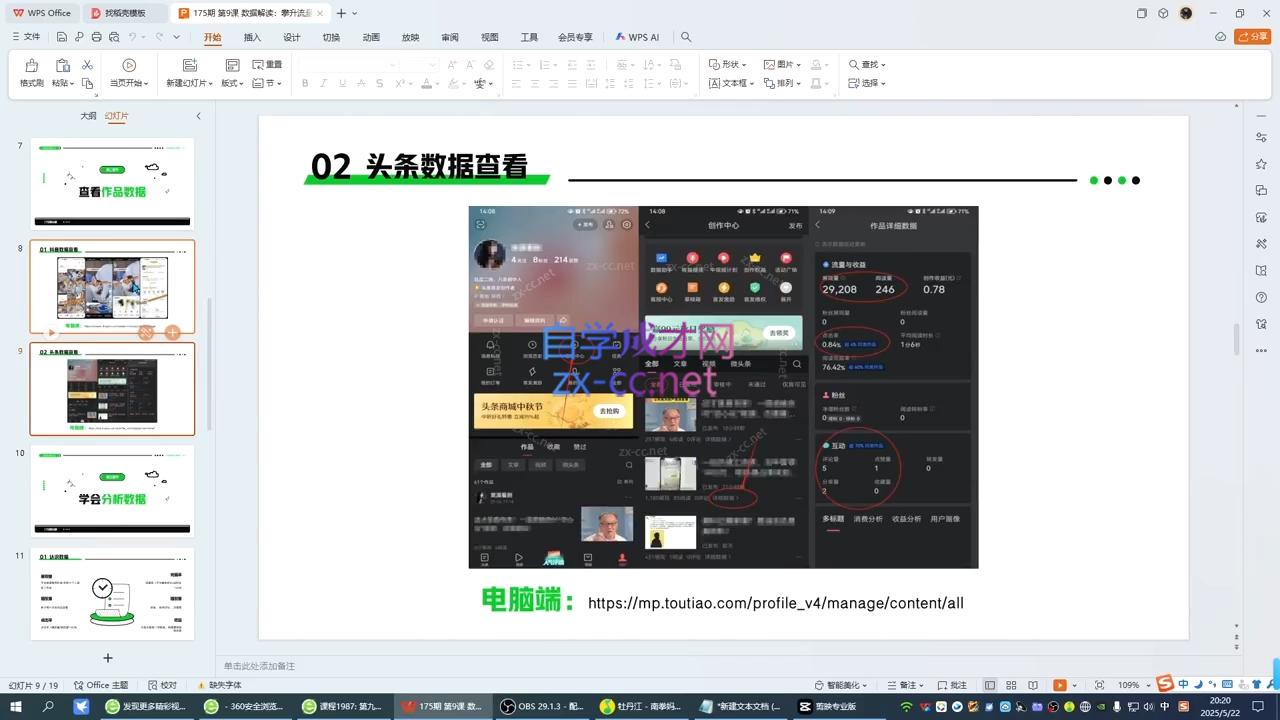
Task: Click the Format Painter (格式刷) icon
Action: coord(32,65)
